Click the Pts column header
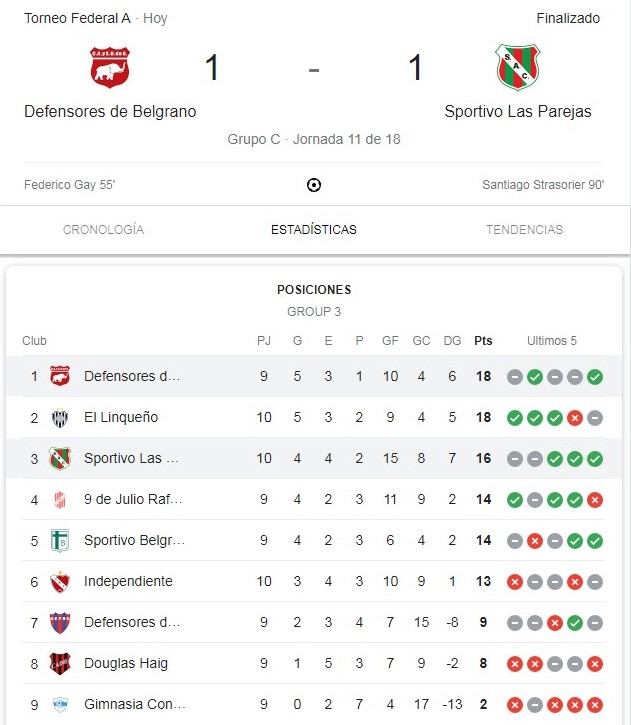 tap(483, 341)
